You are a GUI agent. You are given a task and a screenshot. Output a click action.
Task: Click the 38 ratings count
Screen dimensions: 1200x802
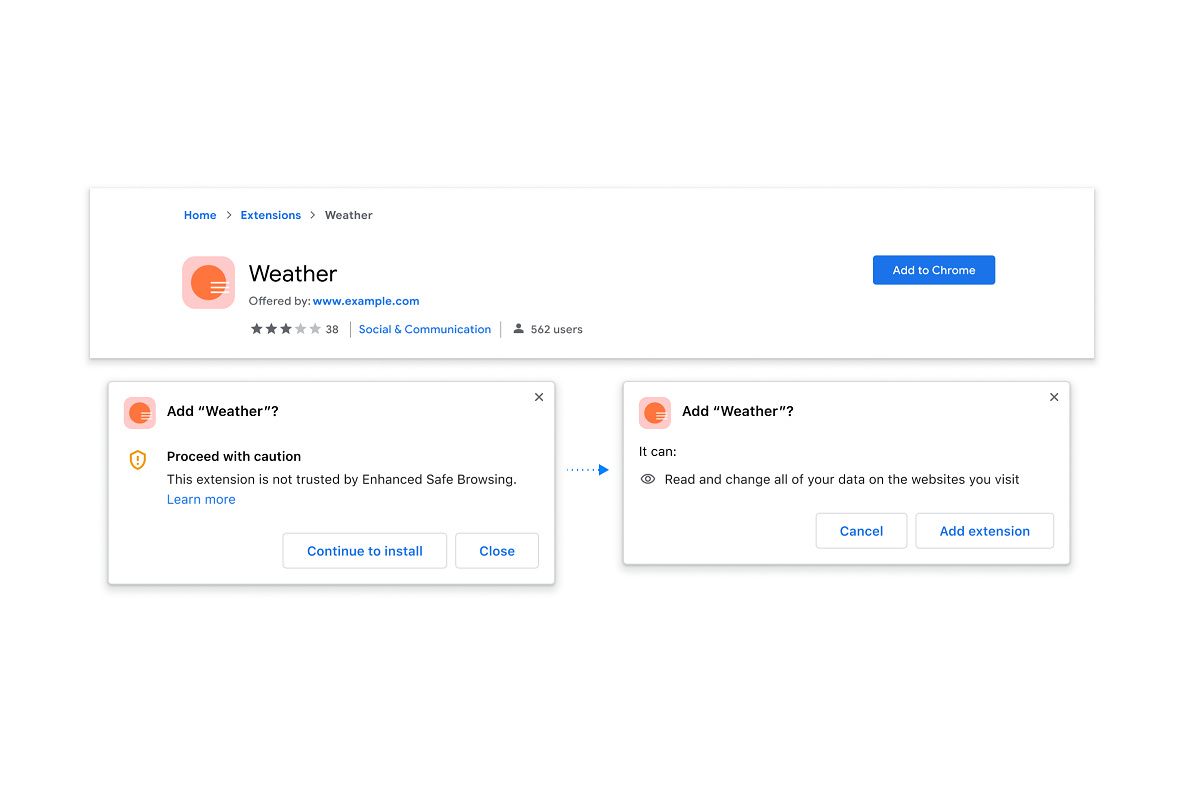pyautogui.click(x=332, y=329)
